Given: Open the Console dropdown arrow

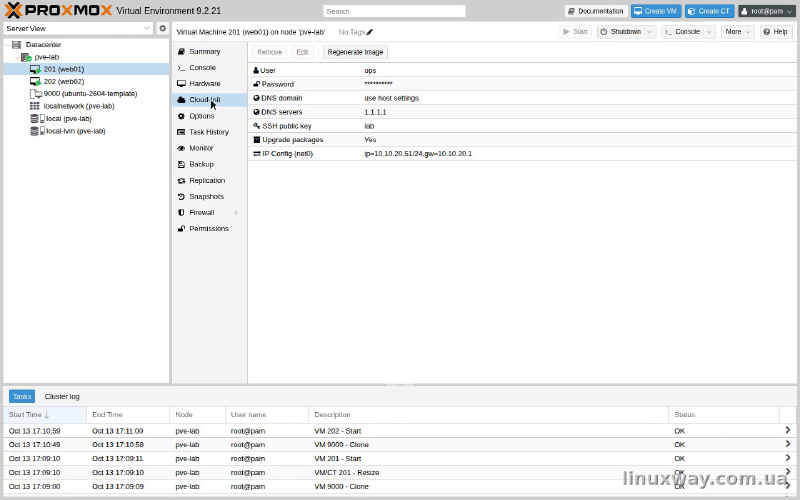Looking at the screenshot, I should [x=709, y=32].
